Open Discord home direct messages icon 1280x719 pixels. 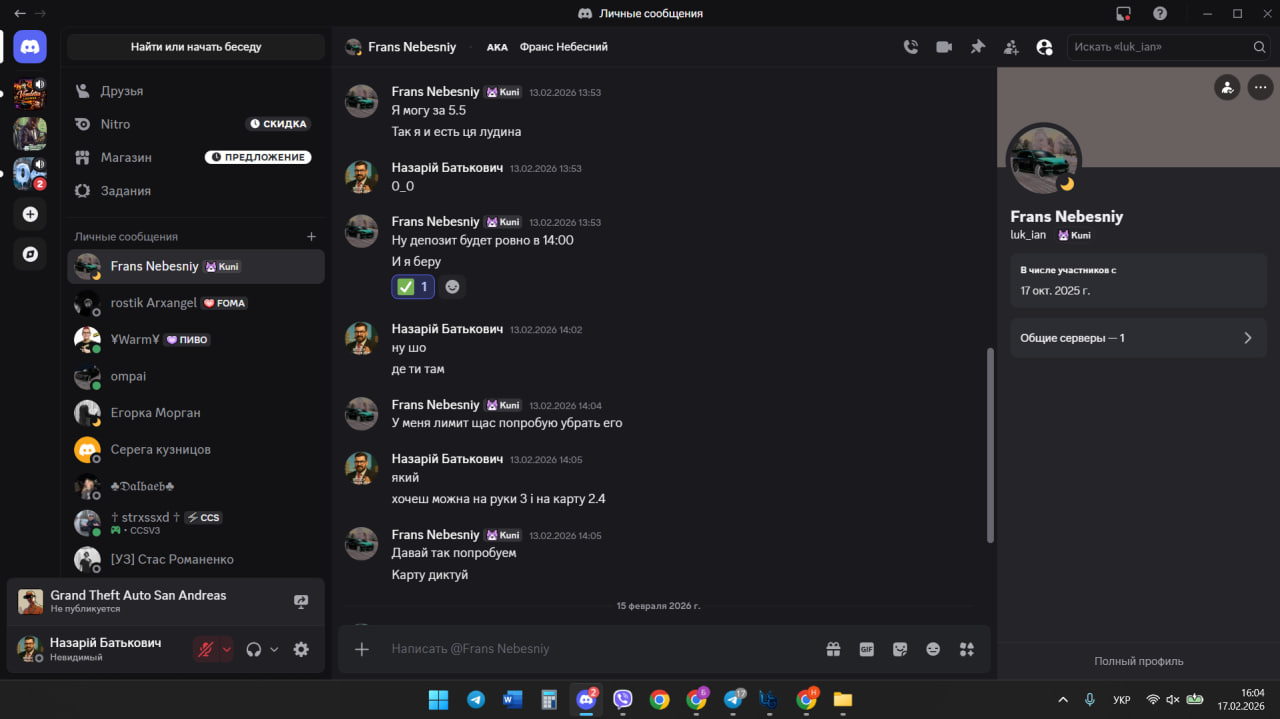coord(30,47)
